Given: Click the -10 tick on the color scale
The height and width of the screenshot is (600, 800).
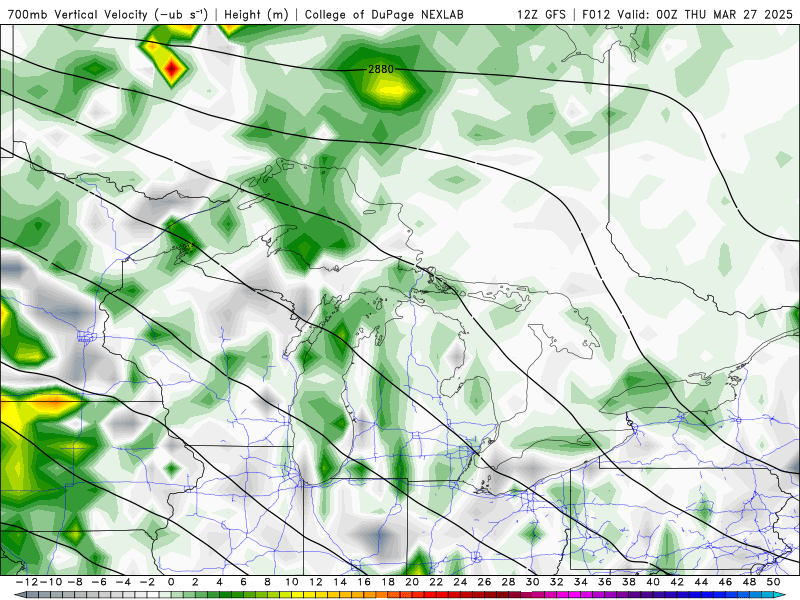Looking at the screenshot, I should tap(50, 582).
